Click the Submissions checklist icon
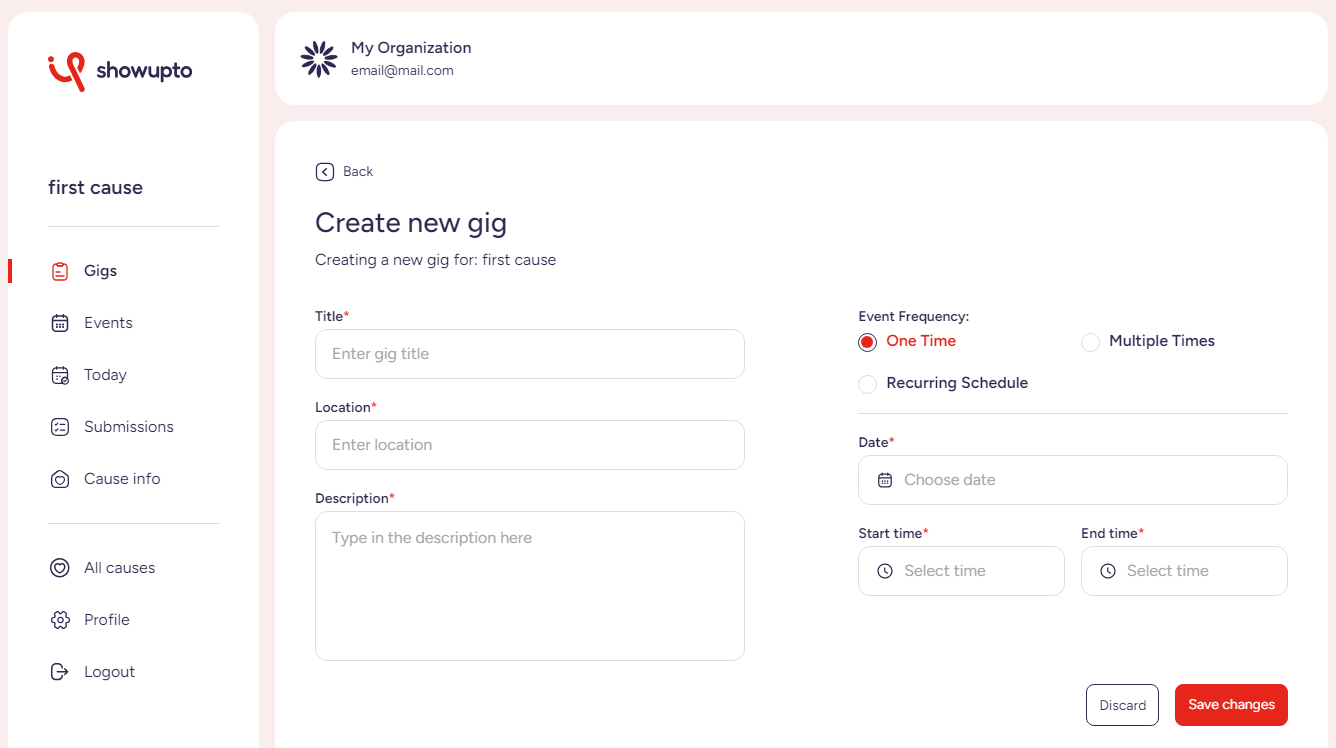This screenshot has width=1336, height=748. [x=60, y=427]
